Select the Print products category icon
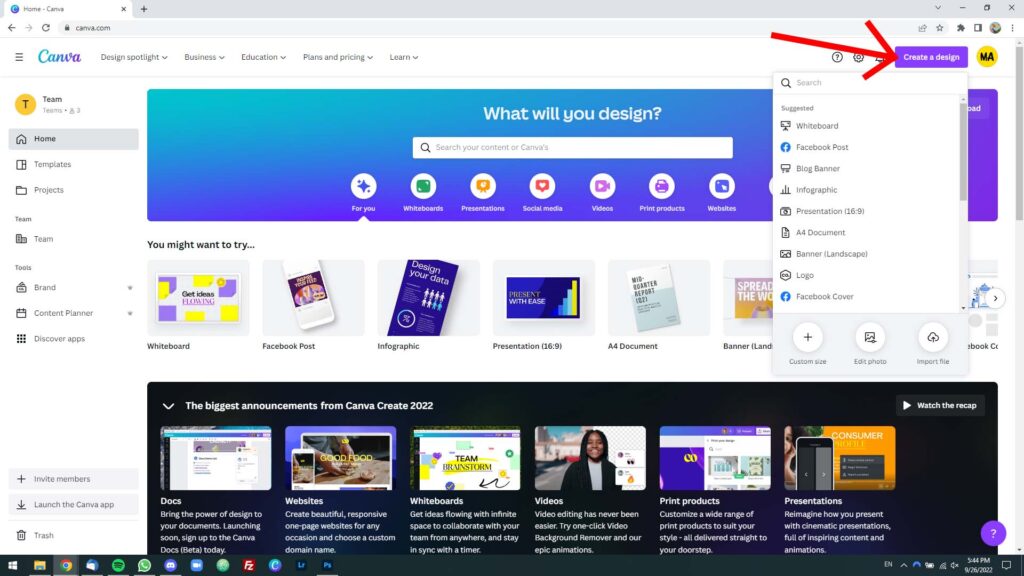 click(x=662, y=186)
